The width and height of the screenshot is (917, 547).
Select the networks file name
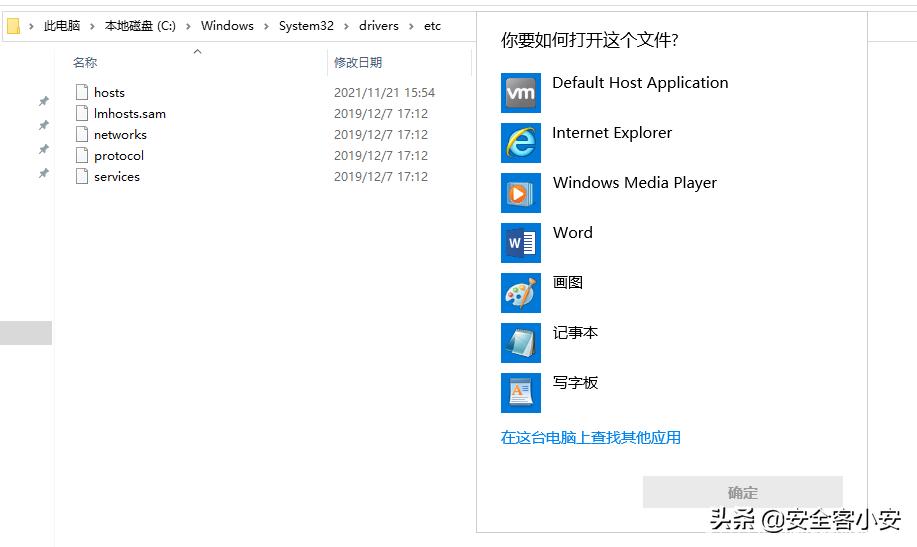coord(120,135)
